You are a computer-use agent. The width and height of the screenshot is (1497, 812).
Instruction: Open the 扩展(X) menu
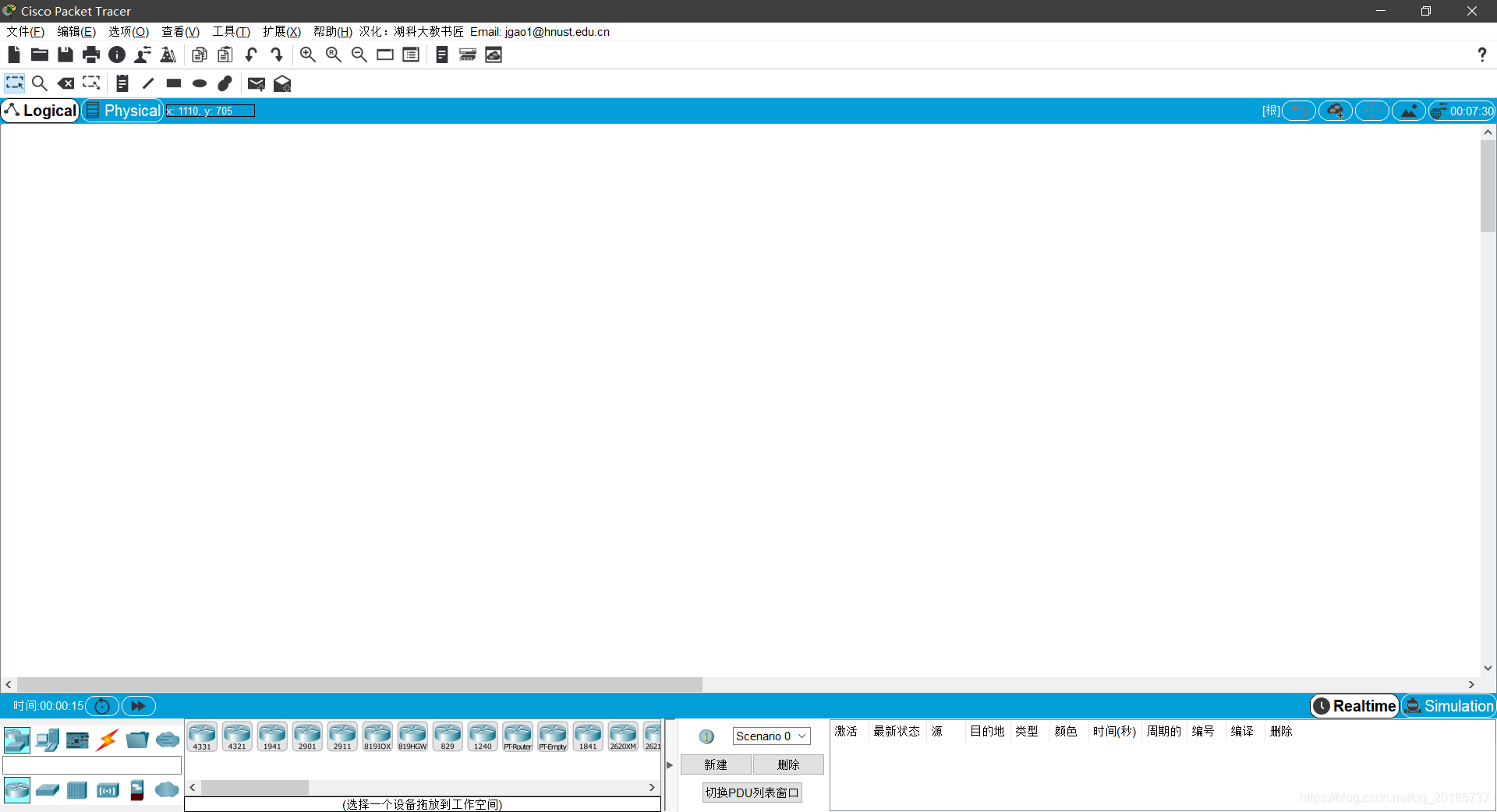click(281, 32)
